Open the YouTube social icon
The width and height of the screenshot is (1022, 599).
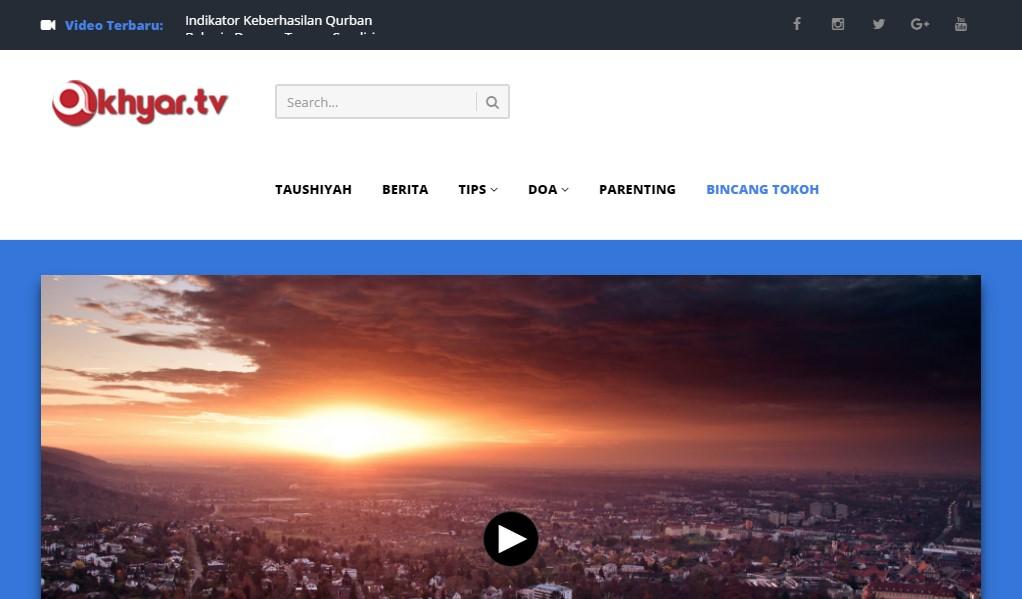[961, 24]
